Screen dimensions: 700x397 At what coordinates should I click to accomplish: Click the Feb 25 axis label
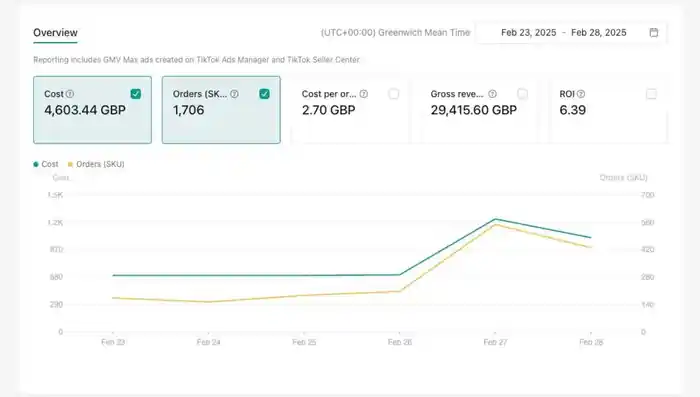pos(304,342)
